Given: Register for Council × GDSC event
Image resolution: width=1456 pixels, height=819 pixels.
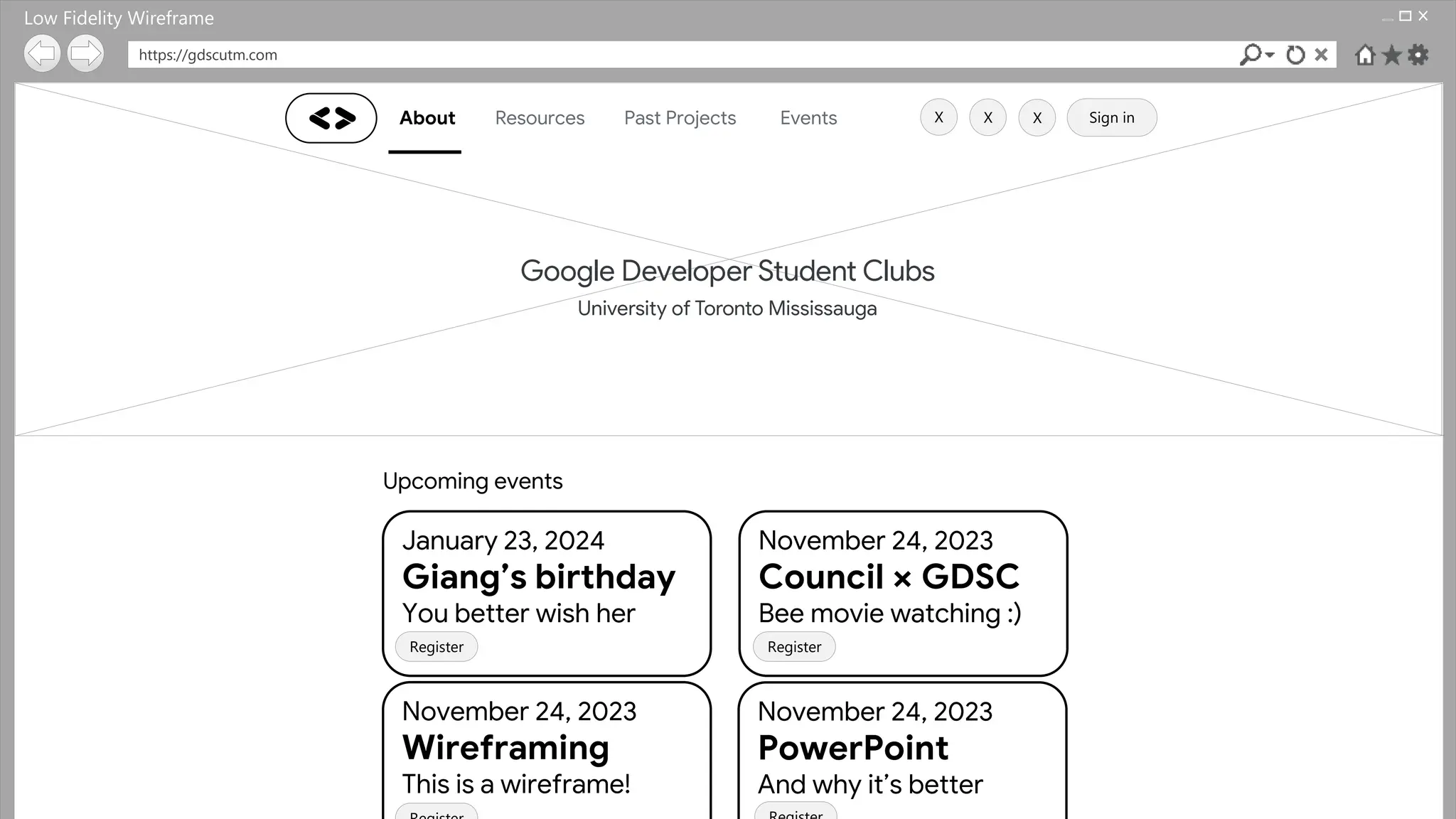Looking at the screenshot, I should (x=794, y=647).
